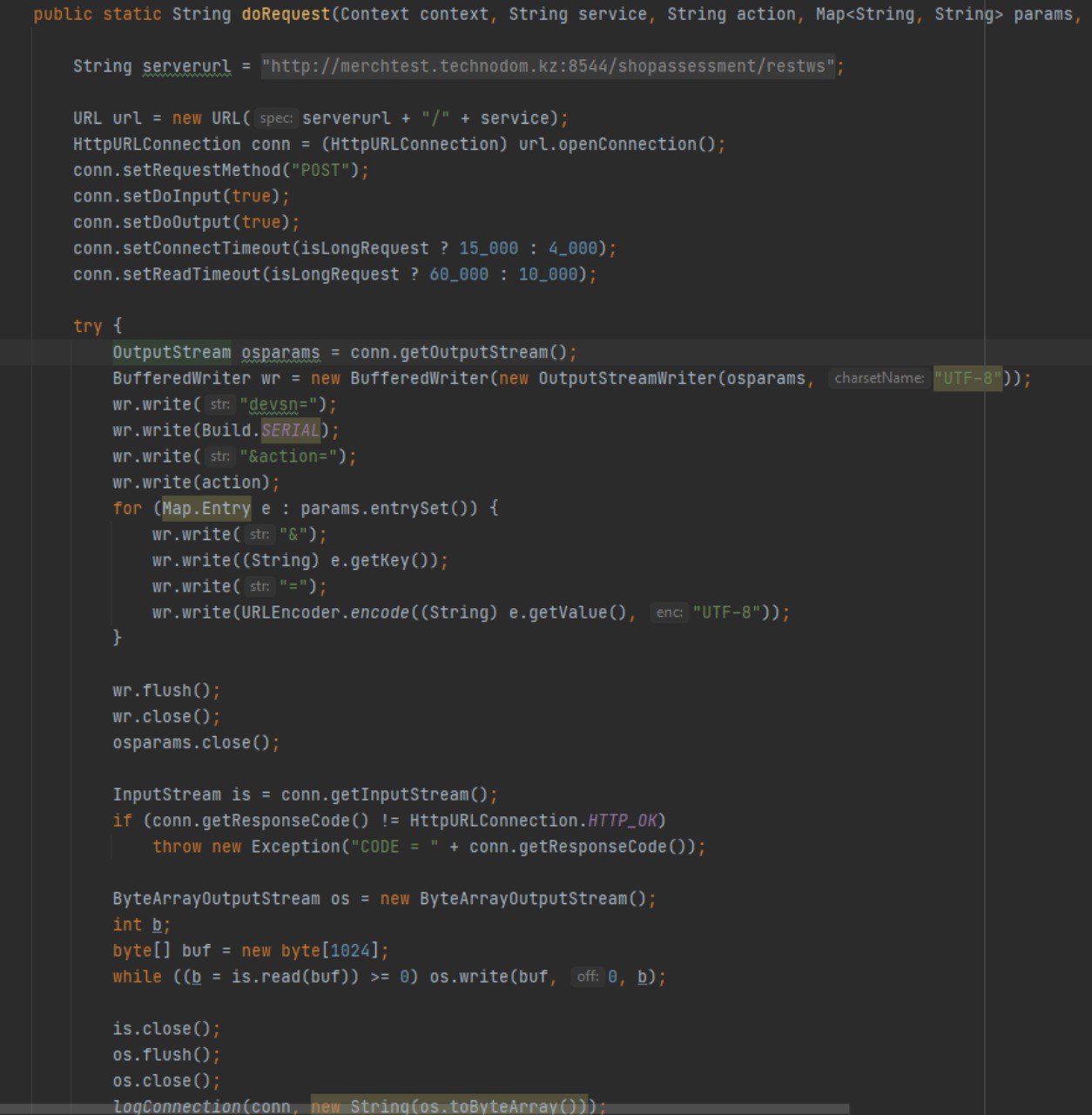This screenshot has width=1092, height=1115.
Task: Click the 'ByteArrayOutputStream os' declaration type
Action: pos(216,899)
